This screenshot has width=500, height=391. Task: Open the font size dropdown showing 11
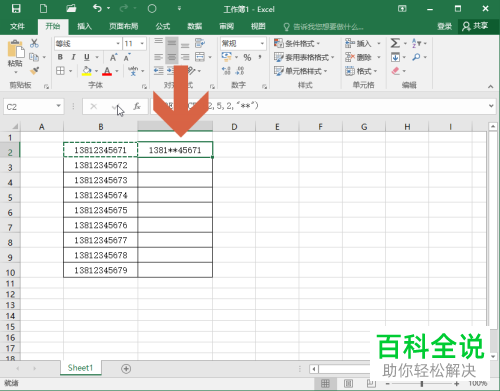click(x=142, y=44)
